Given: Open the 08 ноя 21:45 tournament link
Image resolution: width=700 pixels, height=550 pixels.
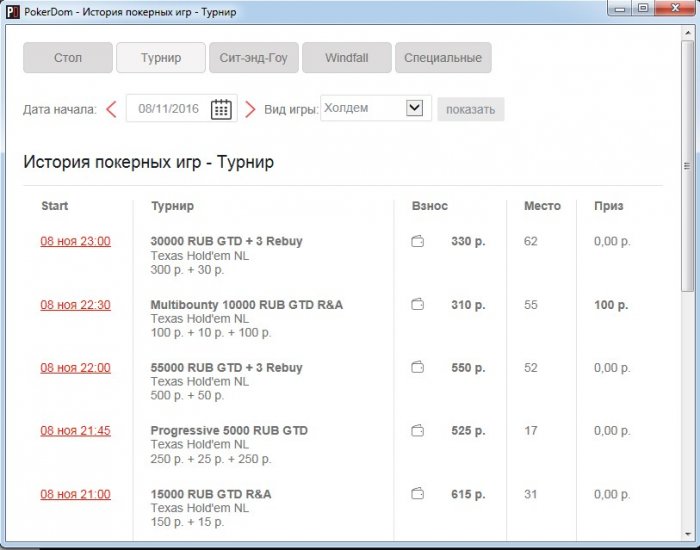Looking at the screenshot, I should [x=75, y=431].
